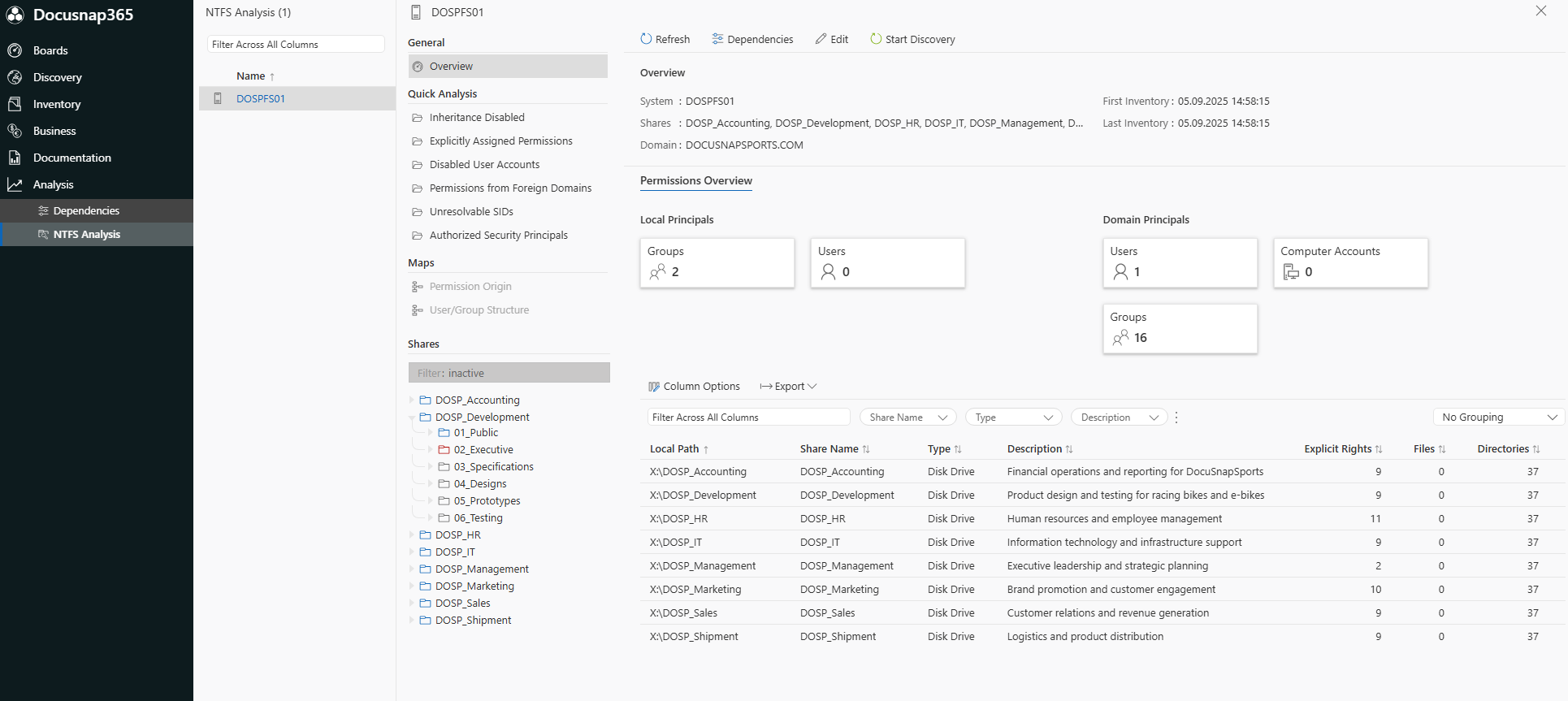Screen dimensions: 1568x701
Task: Click the Filter Across All Columns field above shares table
Action: click(747, 418)
